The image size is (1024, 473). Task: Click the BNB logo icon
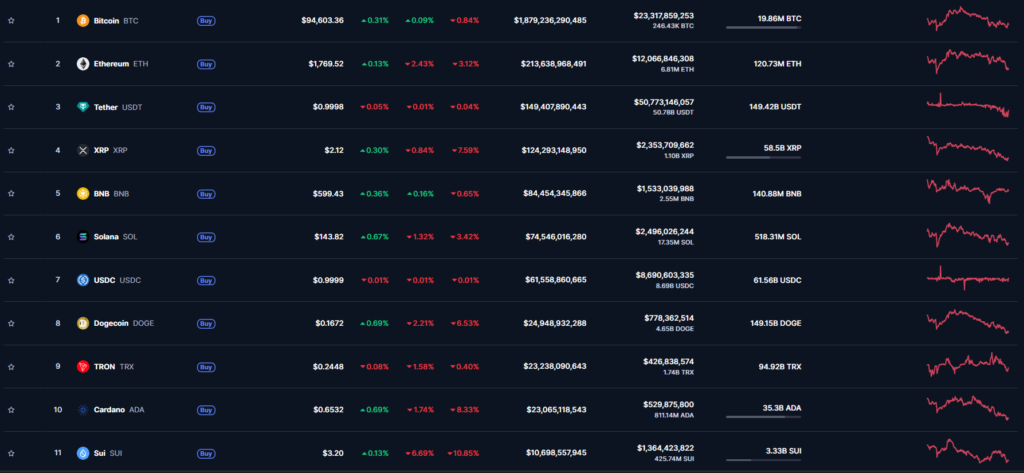click(83, 193)
